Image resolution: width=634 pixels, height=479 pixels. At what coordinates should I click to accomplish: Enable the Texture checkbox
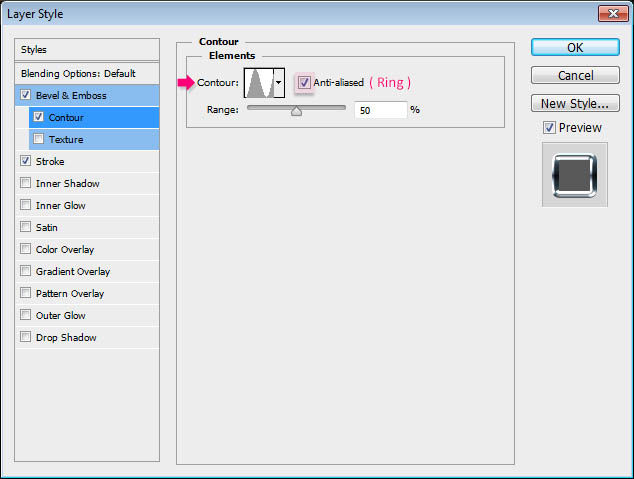tap(38, 139)
